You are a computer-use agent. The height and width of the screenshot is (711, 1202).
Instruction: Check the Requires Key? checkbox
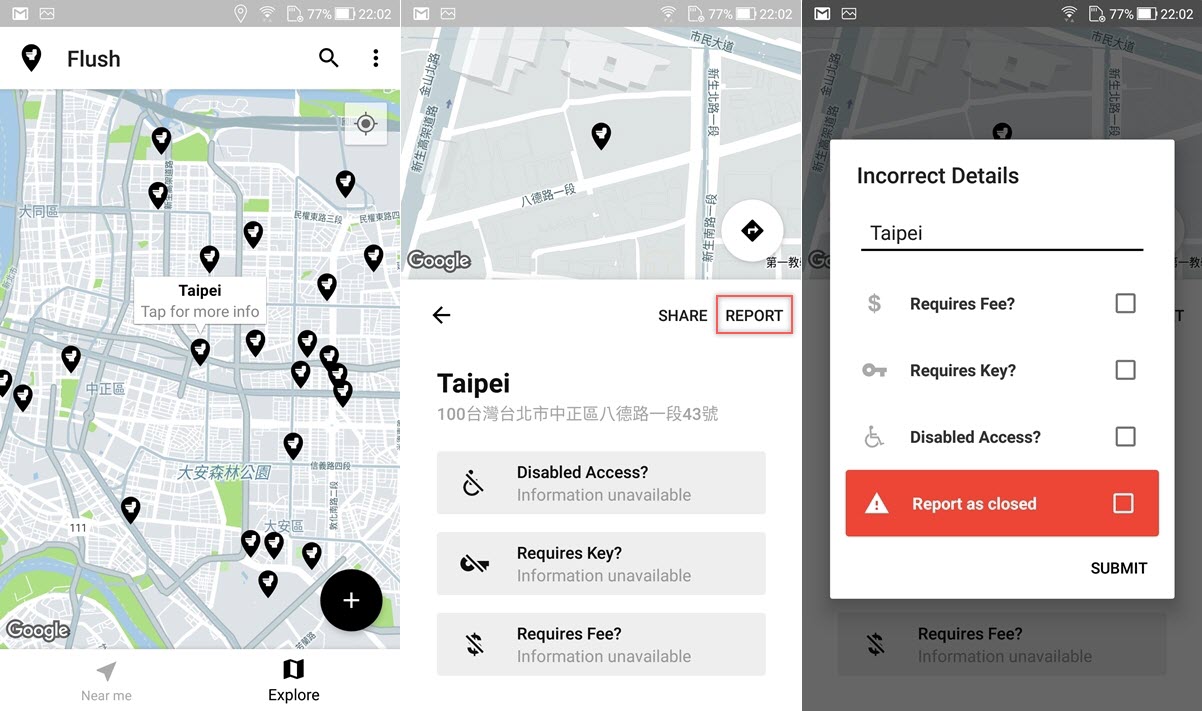[1125, 370]
